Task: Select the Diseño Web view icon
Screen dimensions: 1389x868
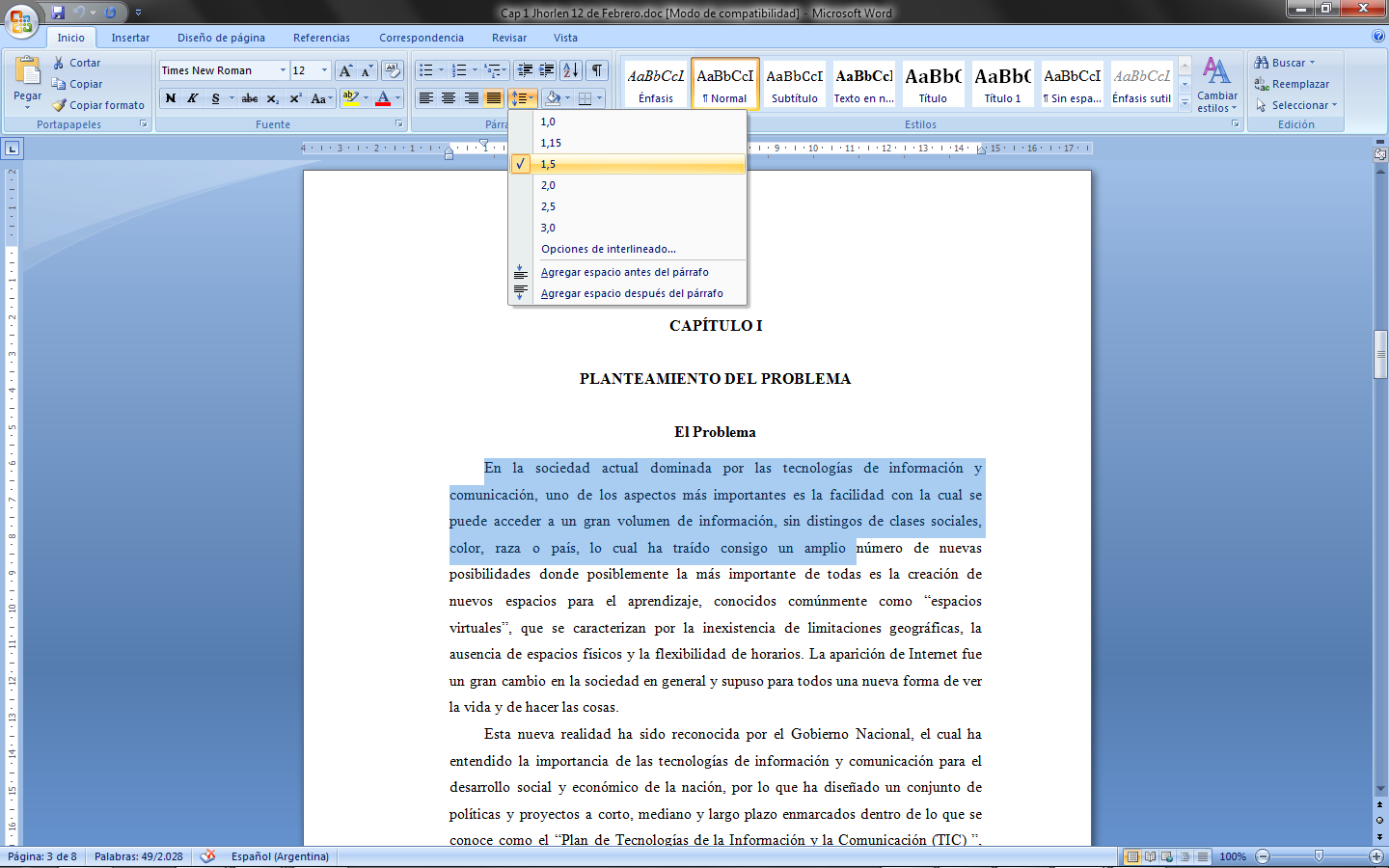Action: coord(1166,856)
